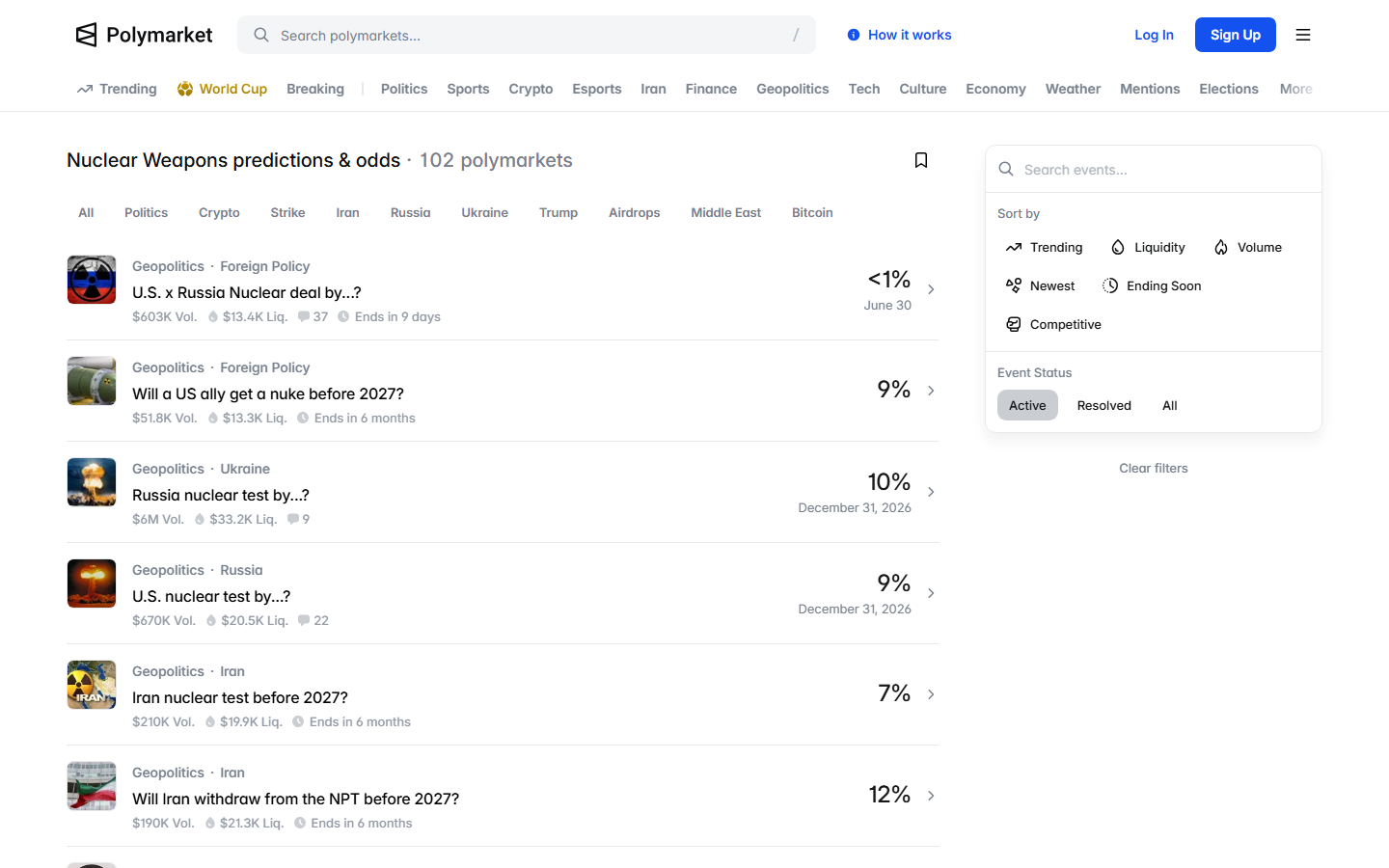Click the U.S. x Russia Nuclear deal thumbnail
Screen dimensions: 1389x868
click(x=92, y=280)
